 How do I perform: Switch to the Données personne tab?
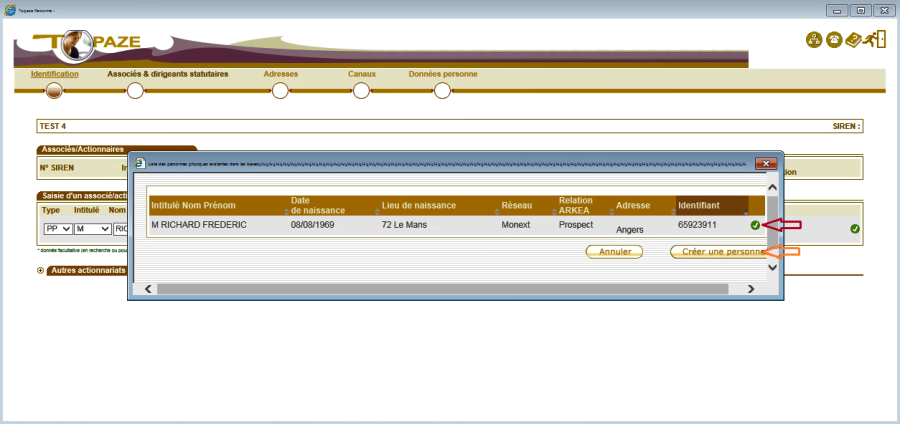coord(442,74)
